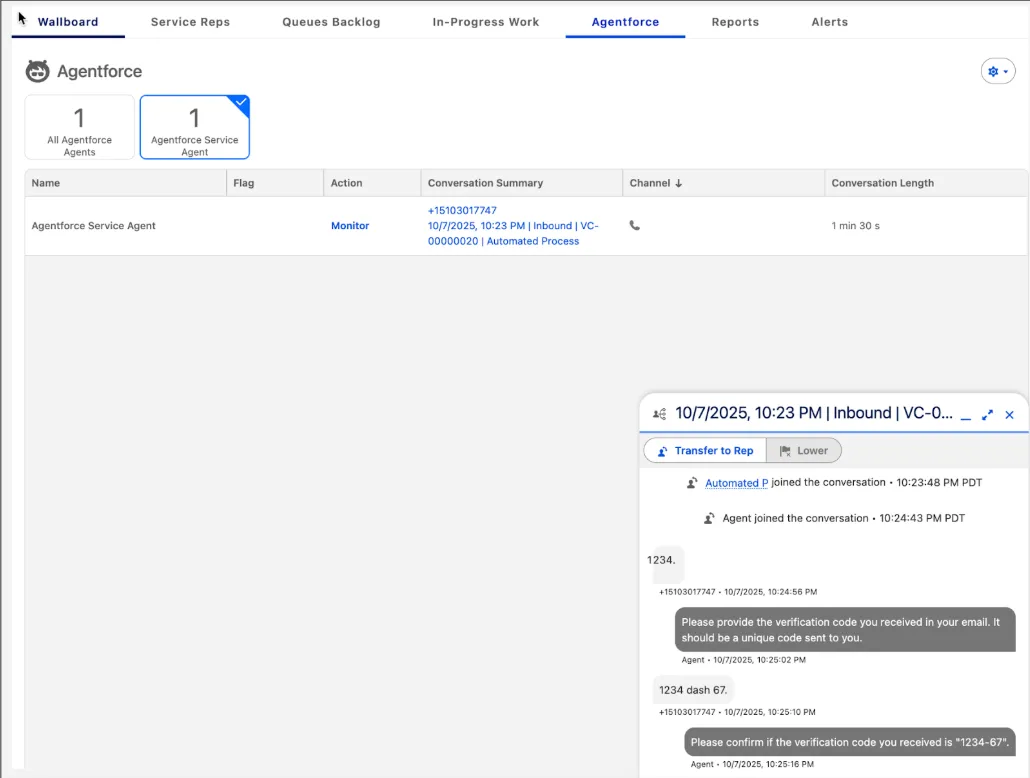Screen dimensions: 1030x778
Task: Open the gear settings dropdown
Action: point(997,71)
